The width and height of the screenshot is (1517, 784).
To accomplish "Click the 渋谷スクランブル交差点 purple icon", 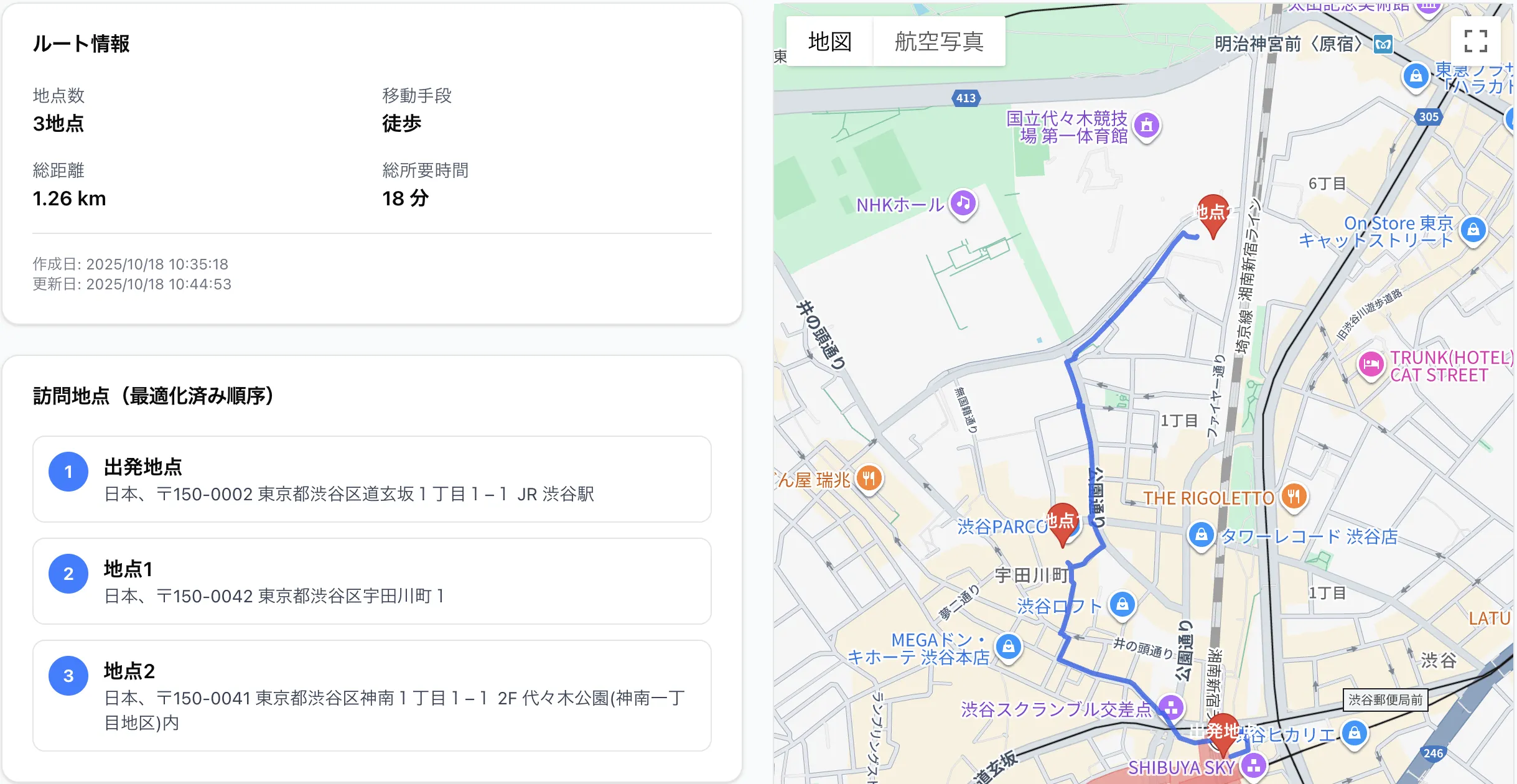I will click(1171, 707).
